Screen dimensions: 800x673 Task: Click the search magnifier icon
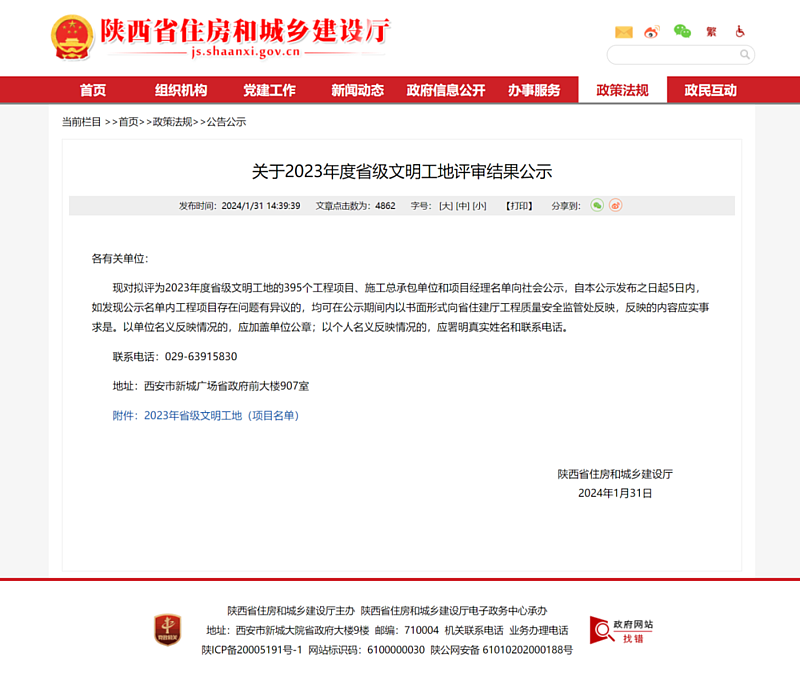pos(745,54)
